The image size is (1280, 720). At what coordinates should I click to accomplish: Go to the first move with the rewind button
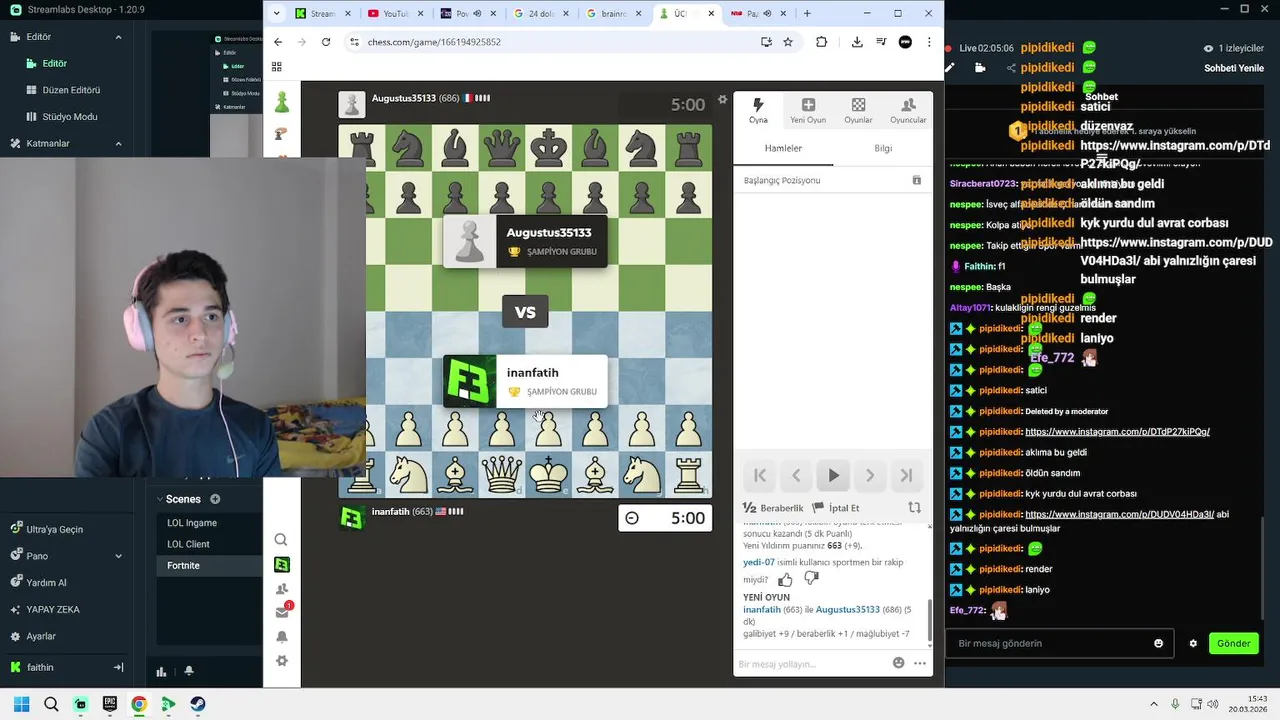click(760, 476)
